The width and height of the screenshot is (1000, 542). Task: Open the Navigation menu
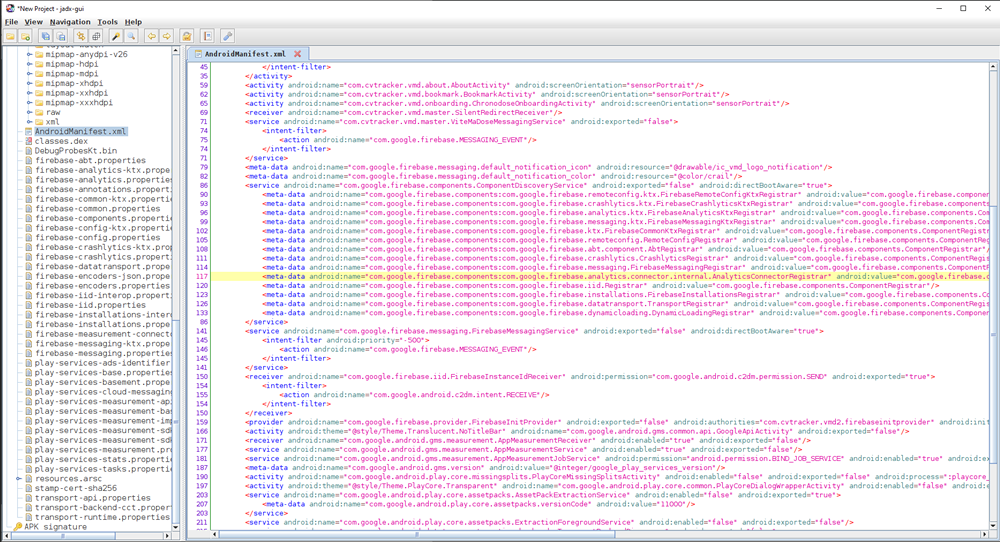(x=70, y=22)
